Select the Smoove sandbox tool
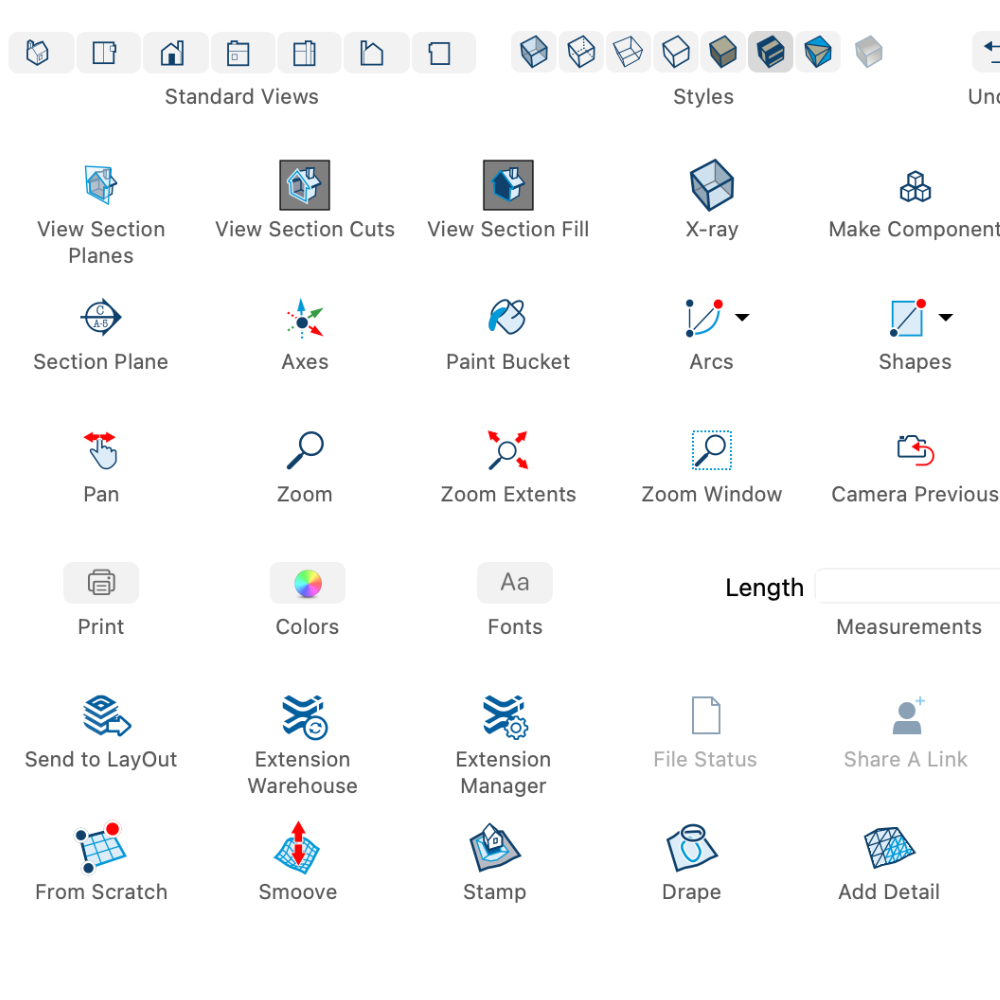Image resolution: width=1000 pixels, height=1000 pixels. click(297, 848)
